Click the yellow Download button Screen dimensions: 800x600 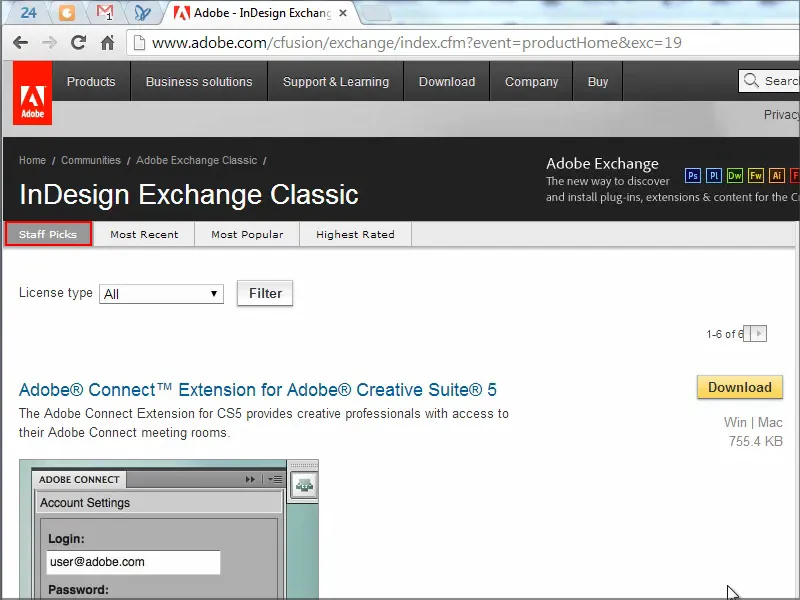click(740, 387)
